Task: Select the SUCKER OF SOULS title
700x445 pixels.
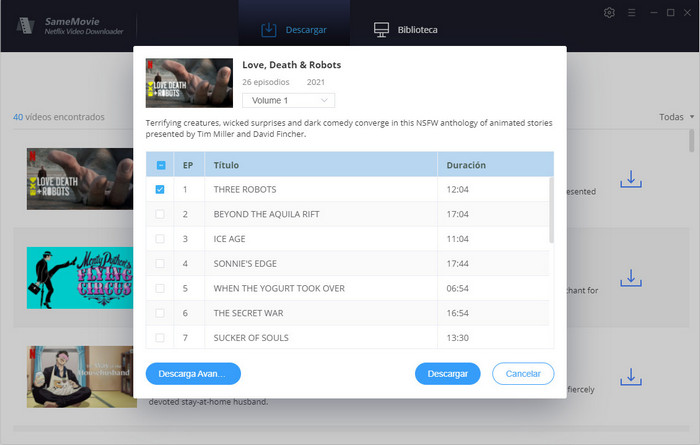Action: tap(251, 338)
